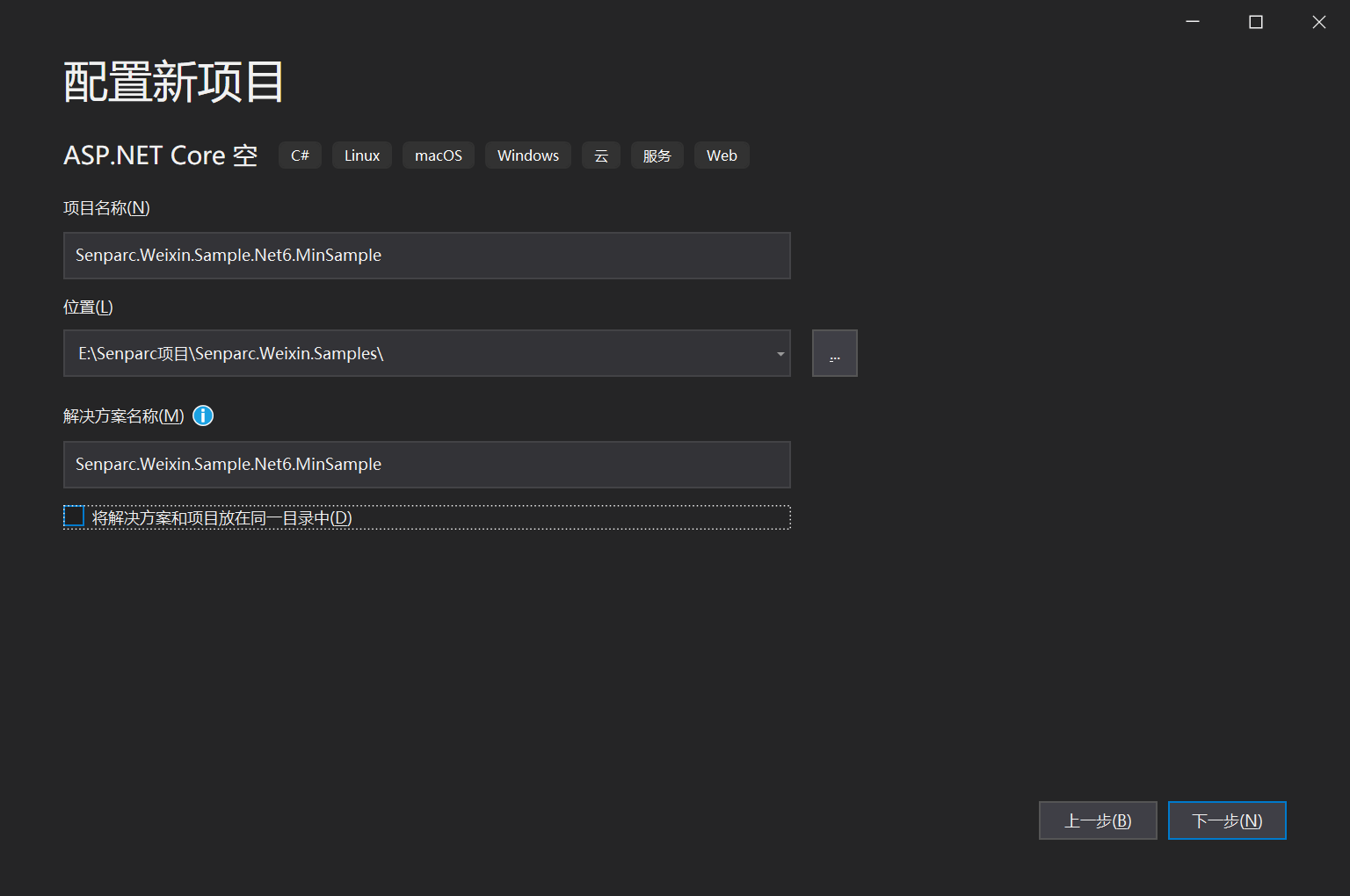Click the macOS platform tag
Screen dimensions: 1350x896
pyautogui.click(x=439, y=155)
